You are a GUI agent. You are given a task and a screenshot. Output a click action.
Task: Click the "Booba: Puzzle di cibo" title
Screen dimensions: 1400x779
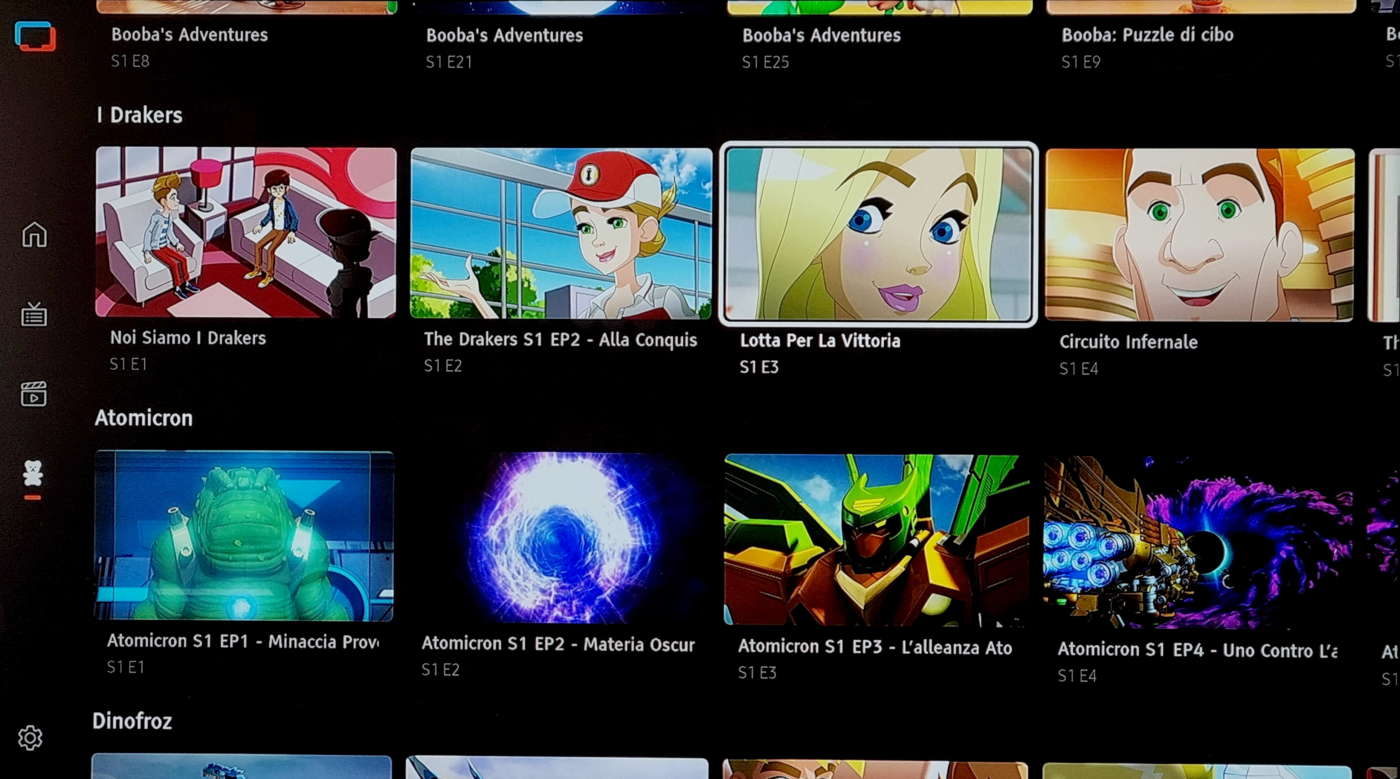[1148, 35]
